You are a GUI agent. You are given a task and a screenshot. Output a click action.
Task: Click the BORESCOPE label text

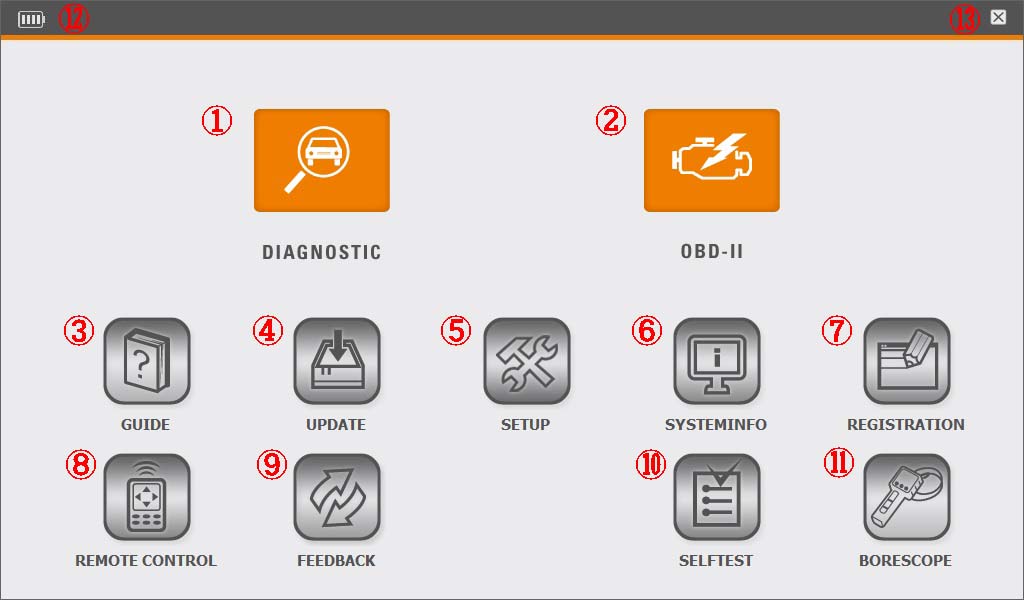click(905, 560)
